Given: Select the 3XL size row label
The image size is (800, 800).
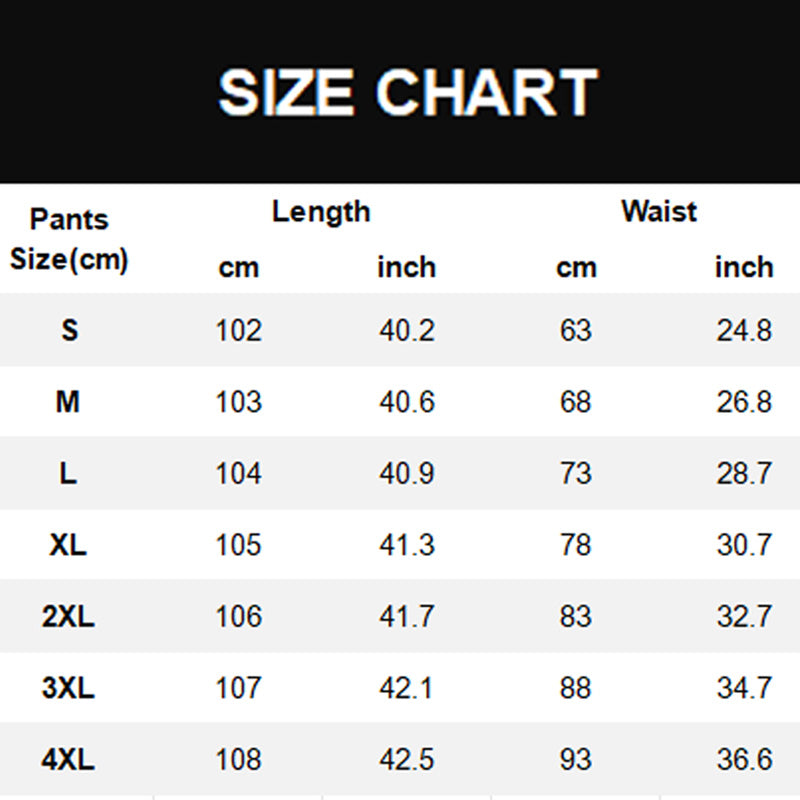Looking at the screenshot, I should [x=68, y=688].
